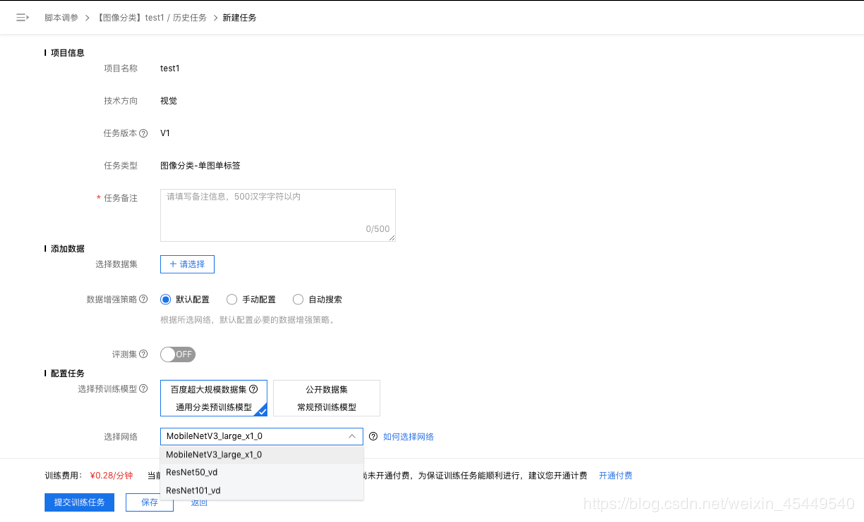Click the 保存 button
The width and height of the screenshot is (864, 522).
tap(149, 502)
